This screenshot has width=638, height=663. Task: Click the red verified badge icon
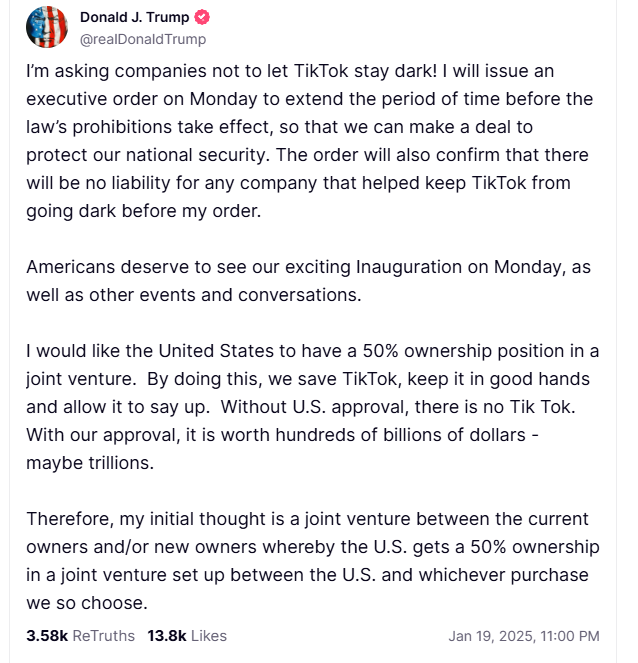coord(201,18)
